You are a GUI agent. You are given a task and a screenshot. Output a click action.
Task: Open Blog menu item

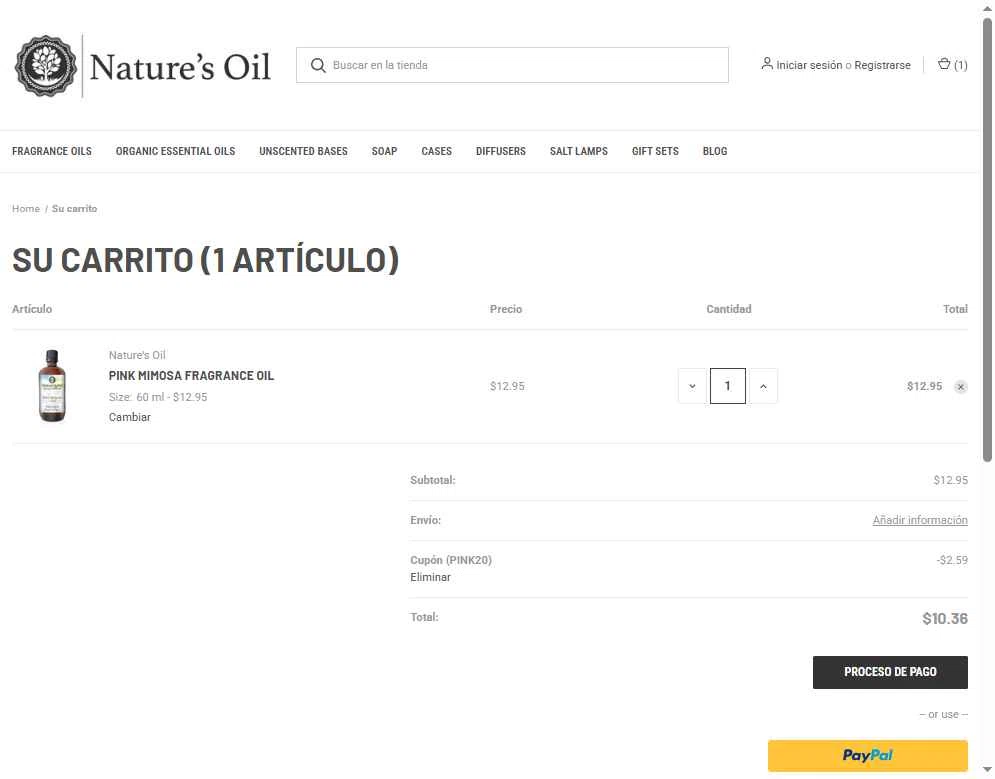pyautogui.click(x=715, y=151)
